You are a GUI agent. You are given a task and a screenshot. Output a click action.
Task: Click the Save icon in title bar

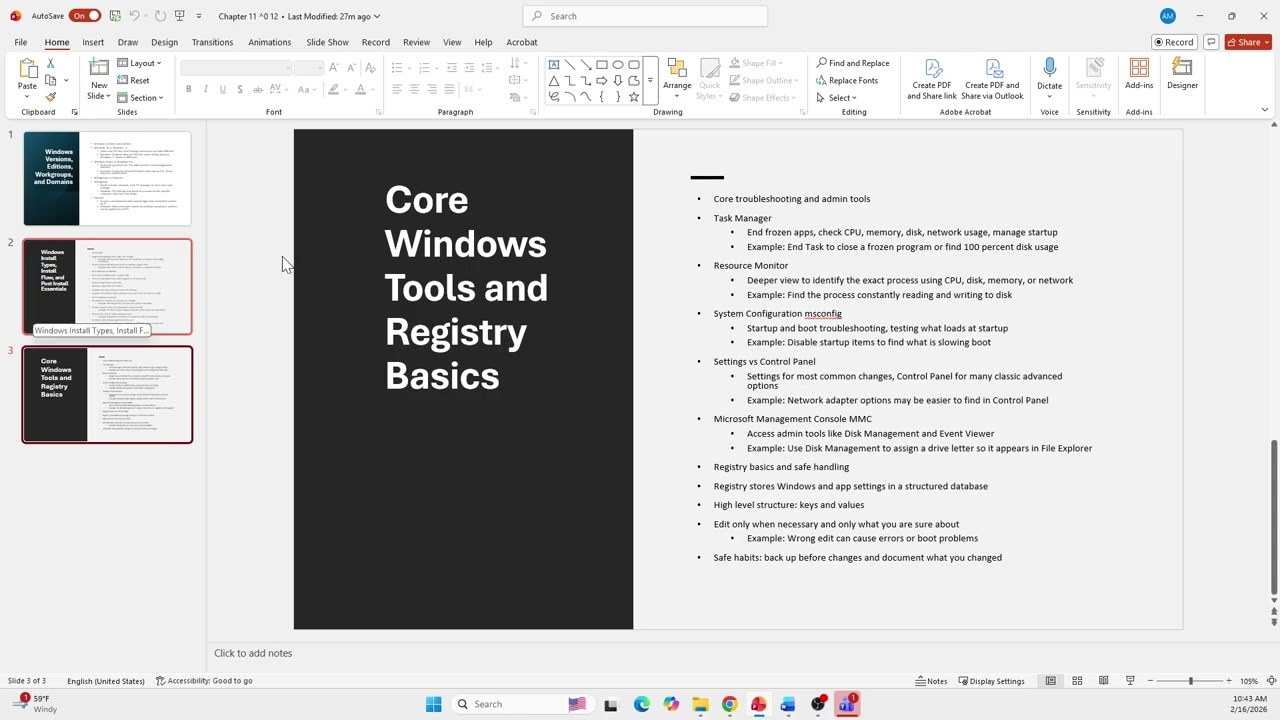tap(115, 16)
